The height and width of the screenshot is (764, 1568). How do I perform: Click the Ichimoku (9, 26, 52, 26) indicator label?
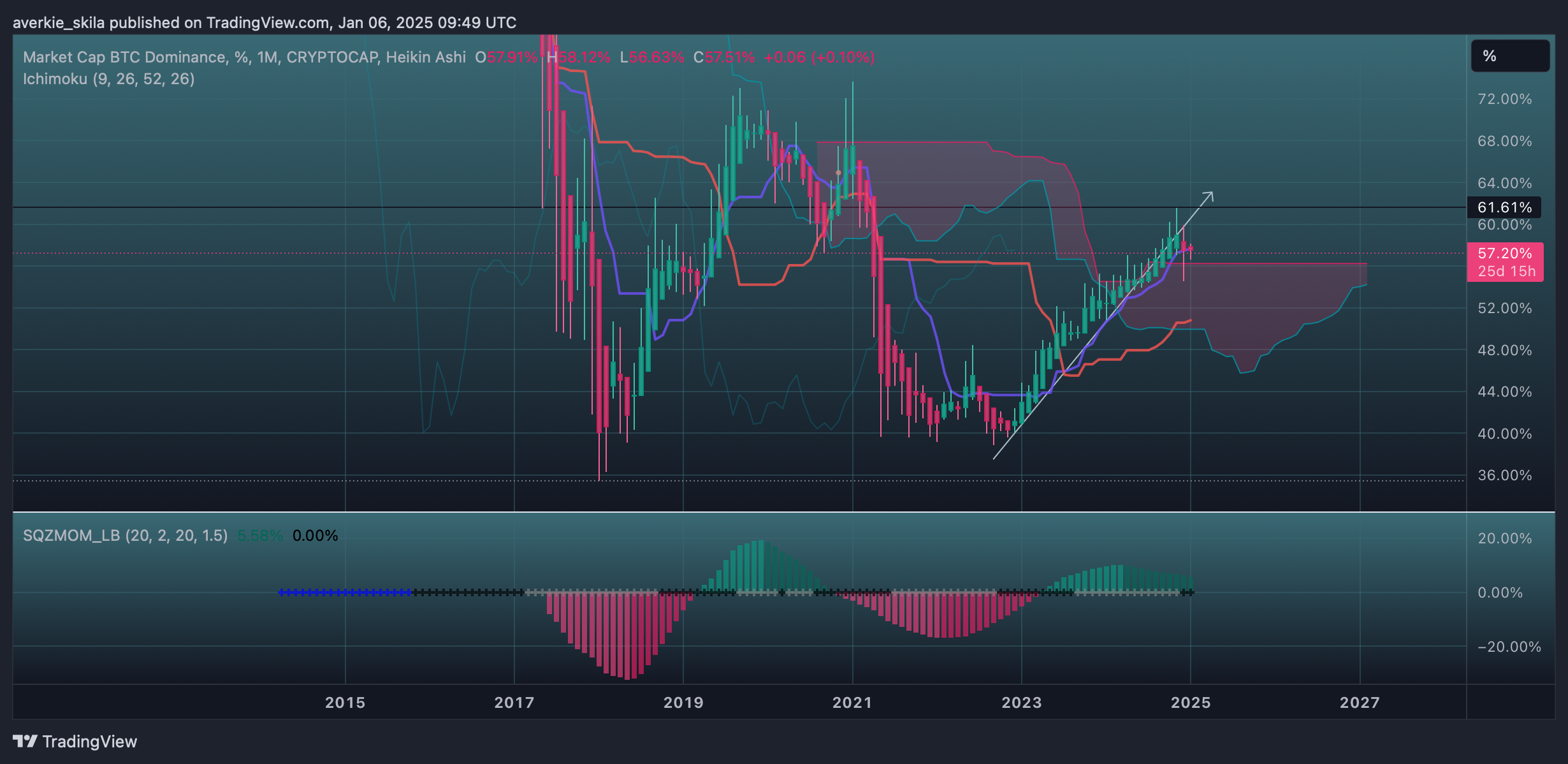click(x=109, y=79)
